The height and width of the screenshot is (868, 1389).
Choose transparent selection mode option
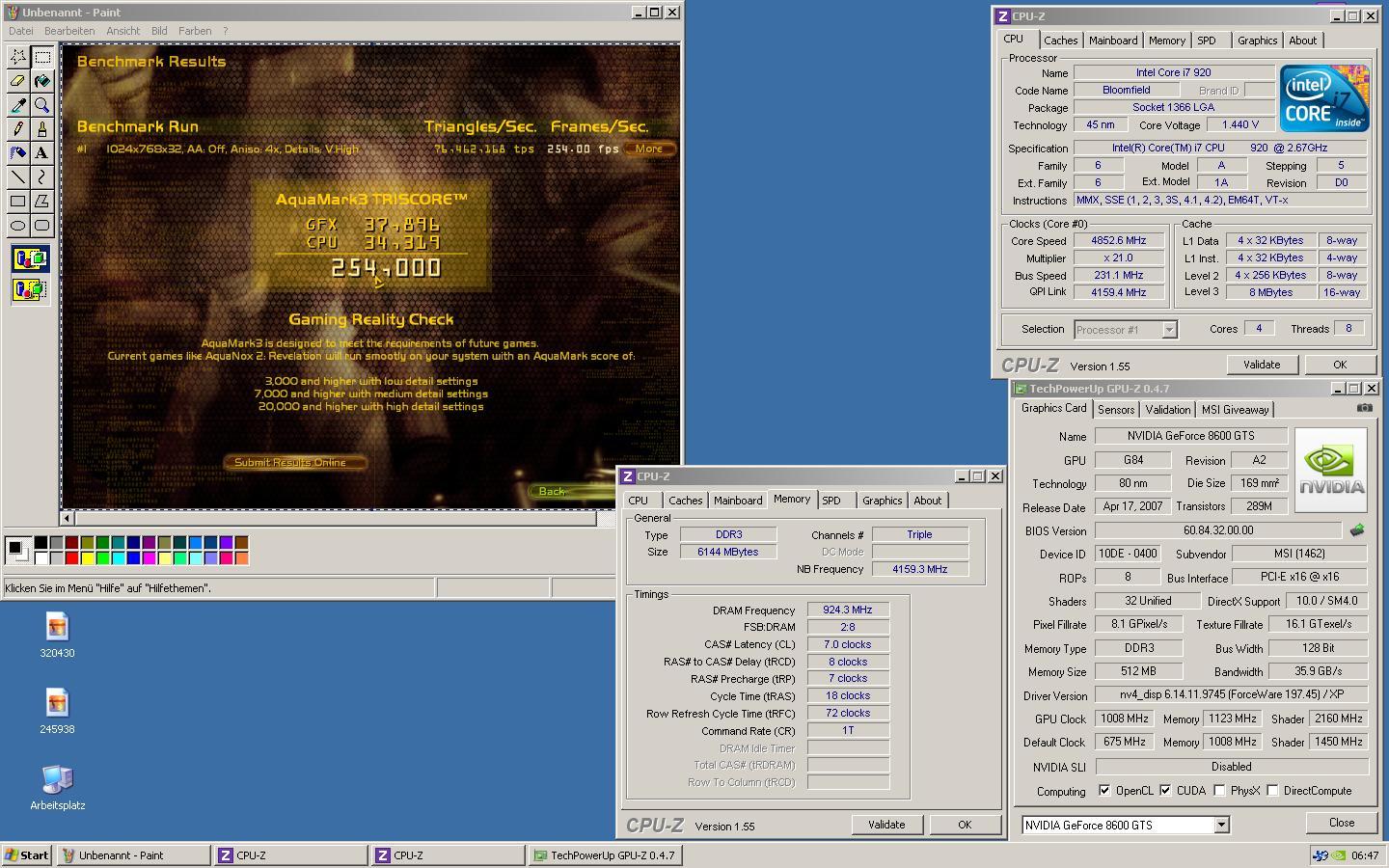click(x=30, y=288)
